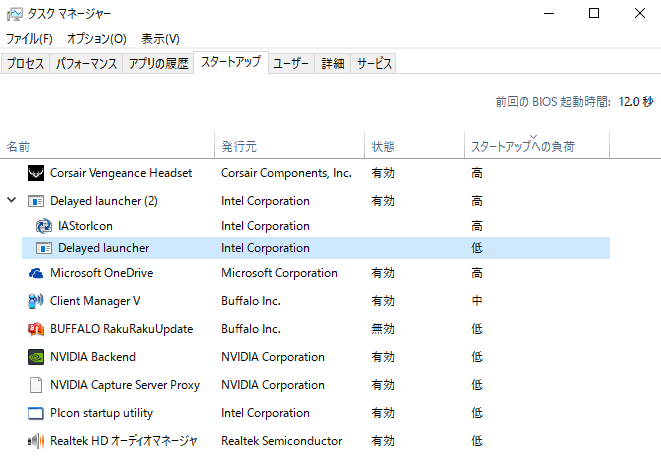Maximize the Task Manager window

(594, 13)
